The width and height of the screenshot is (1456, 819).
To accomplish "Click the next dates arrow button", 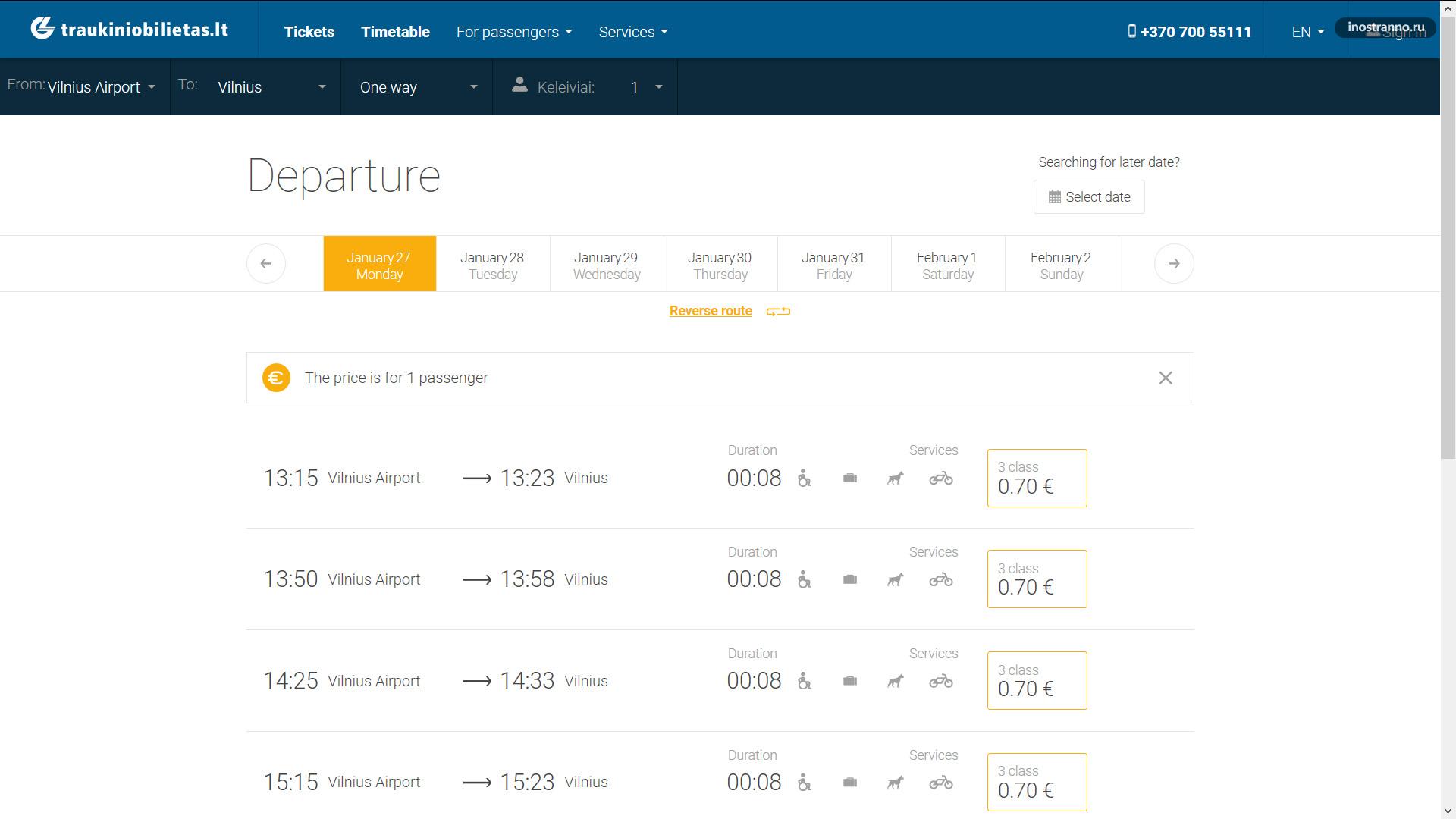I will [x=1173, y=264].
